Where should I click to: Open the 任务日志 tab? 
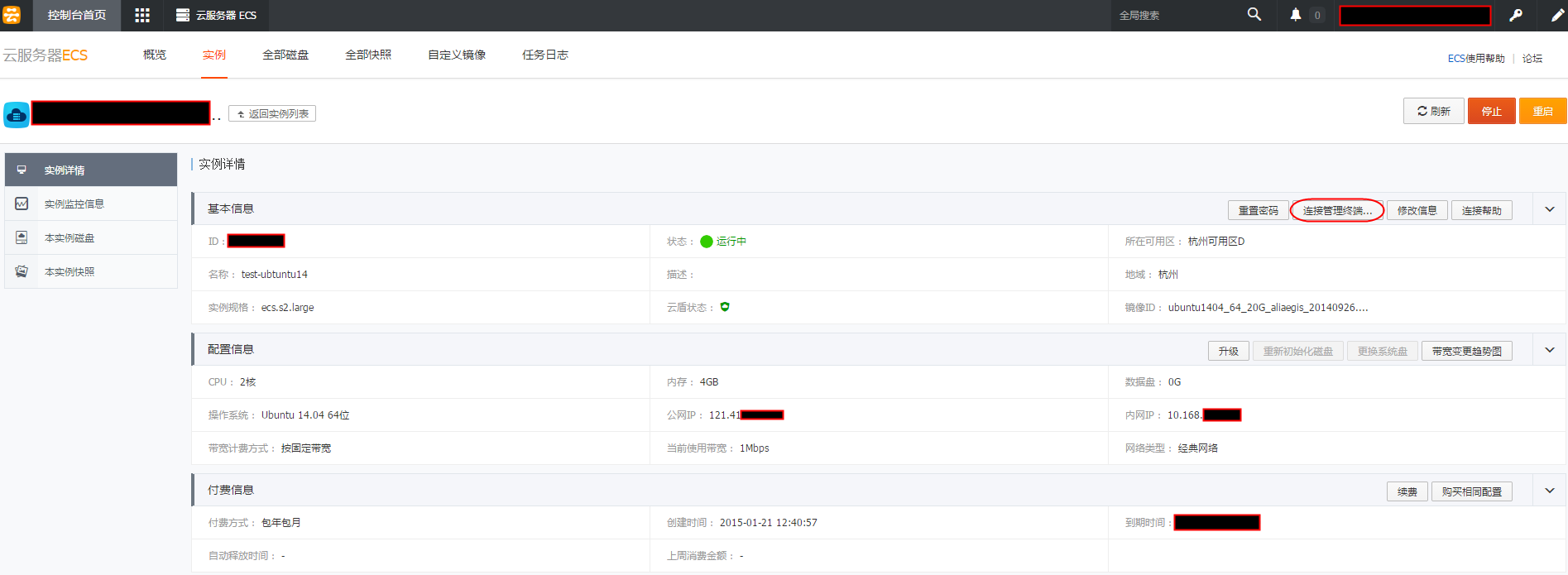point(545,55)
